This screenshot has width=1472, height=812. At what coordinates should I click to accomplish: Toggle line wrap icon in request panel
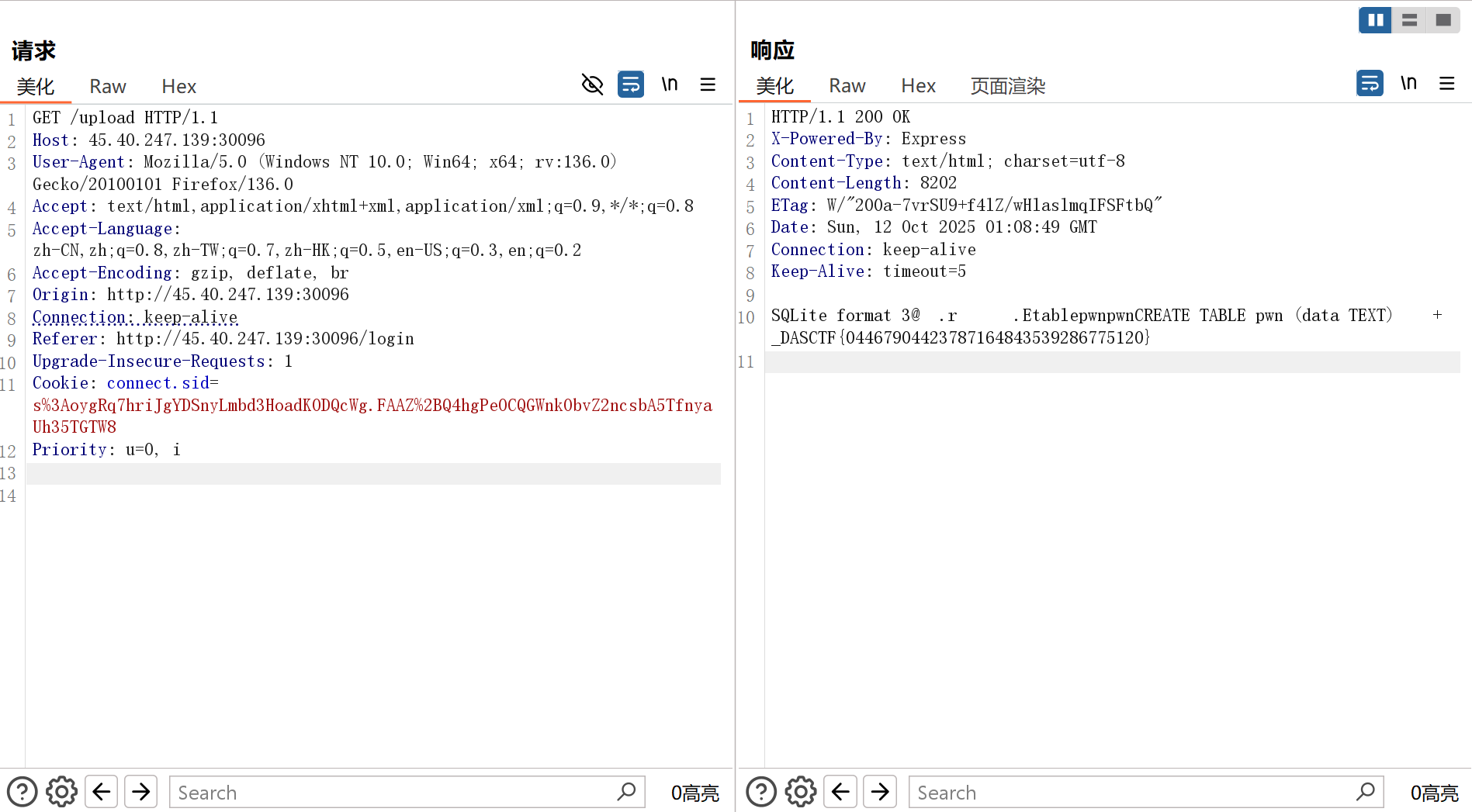(630, 84)
